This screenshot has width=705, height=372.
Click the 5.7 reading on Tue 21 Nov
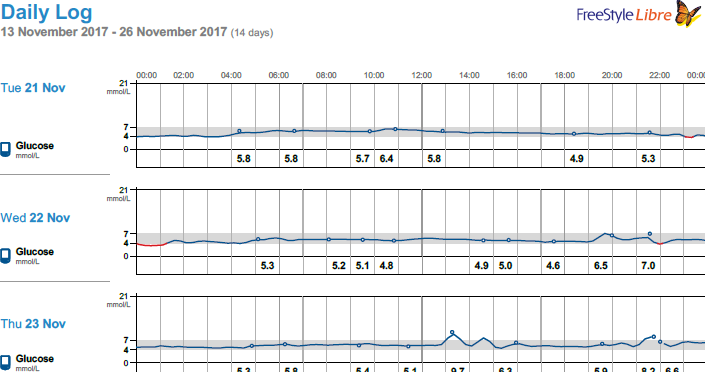coord(362,159)
